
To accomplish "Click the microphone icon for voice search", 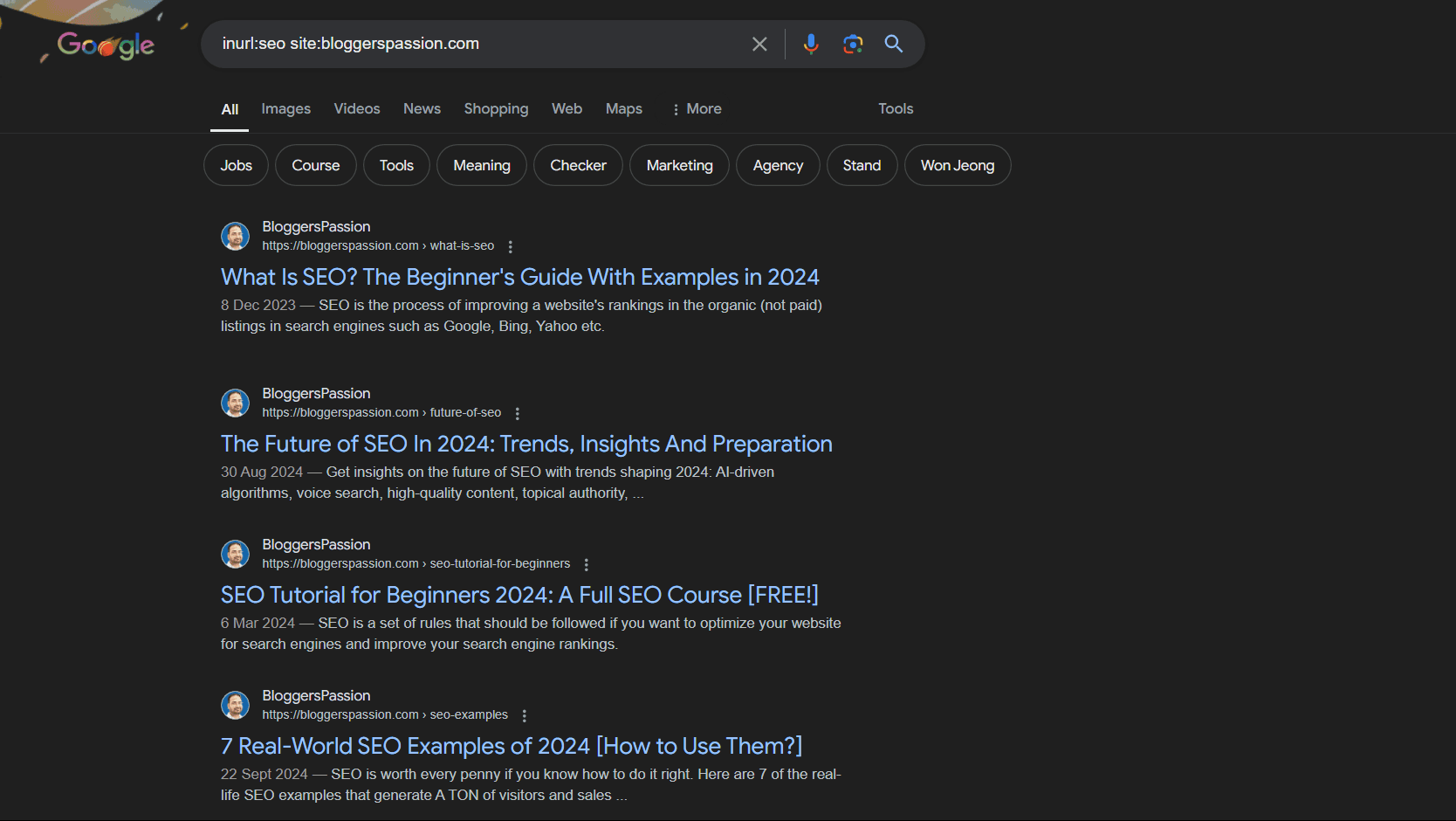I will (x=811, y=44).
